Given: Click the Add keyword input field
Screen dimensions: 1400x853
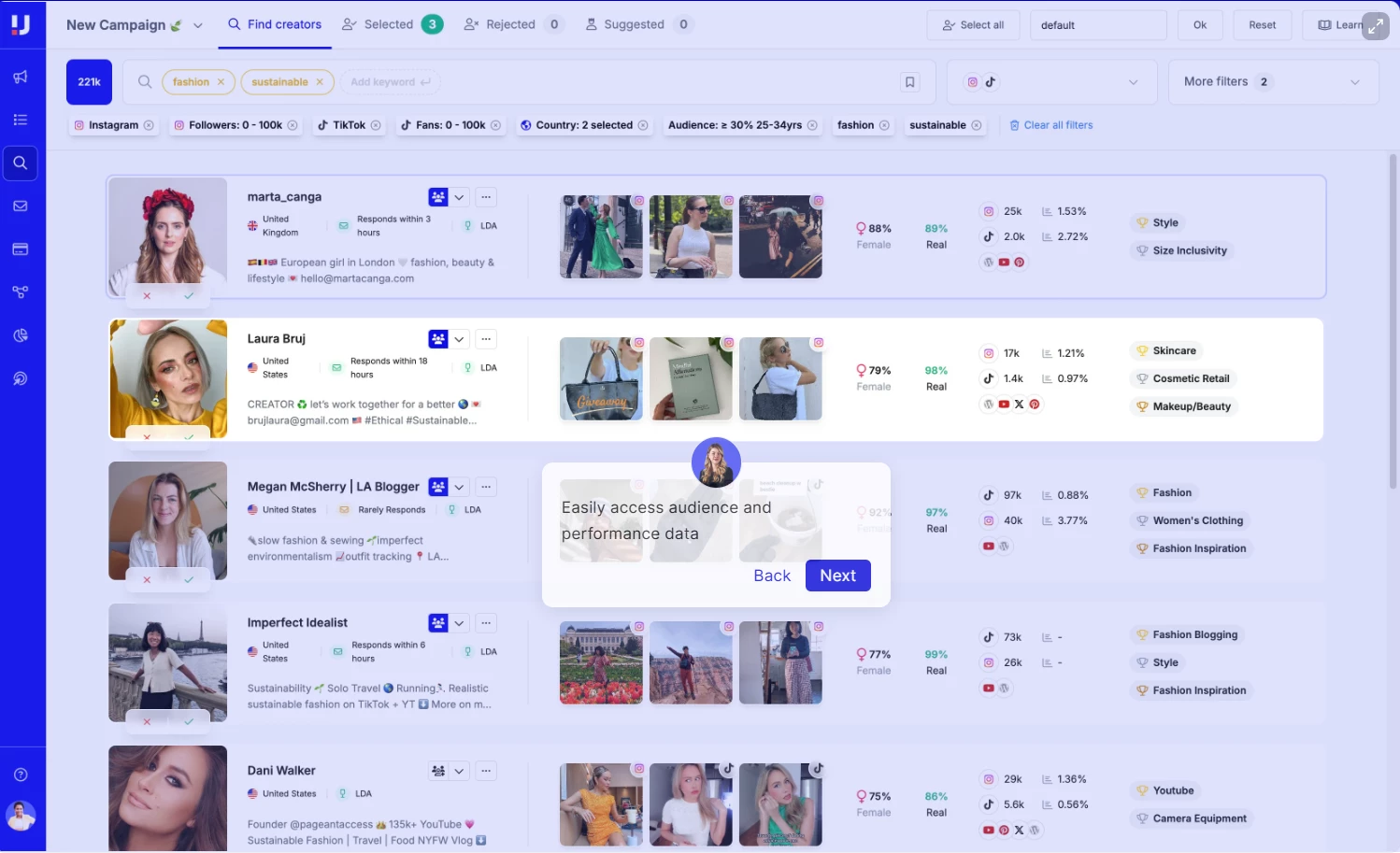Looking at the screenshot, I should (391, 82).
